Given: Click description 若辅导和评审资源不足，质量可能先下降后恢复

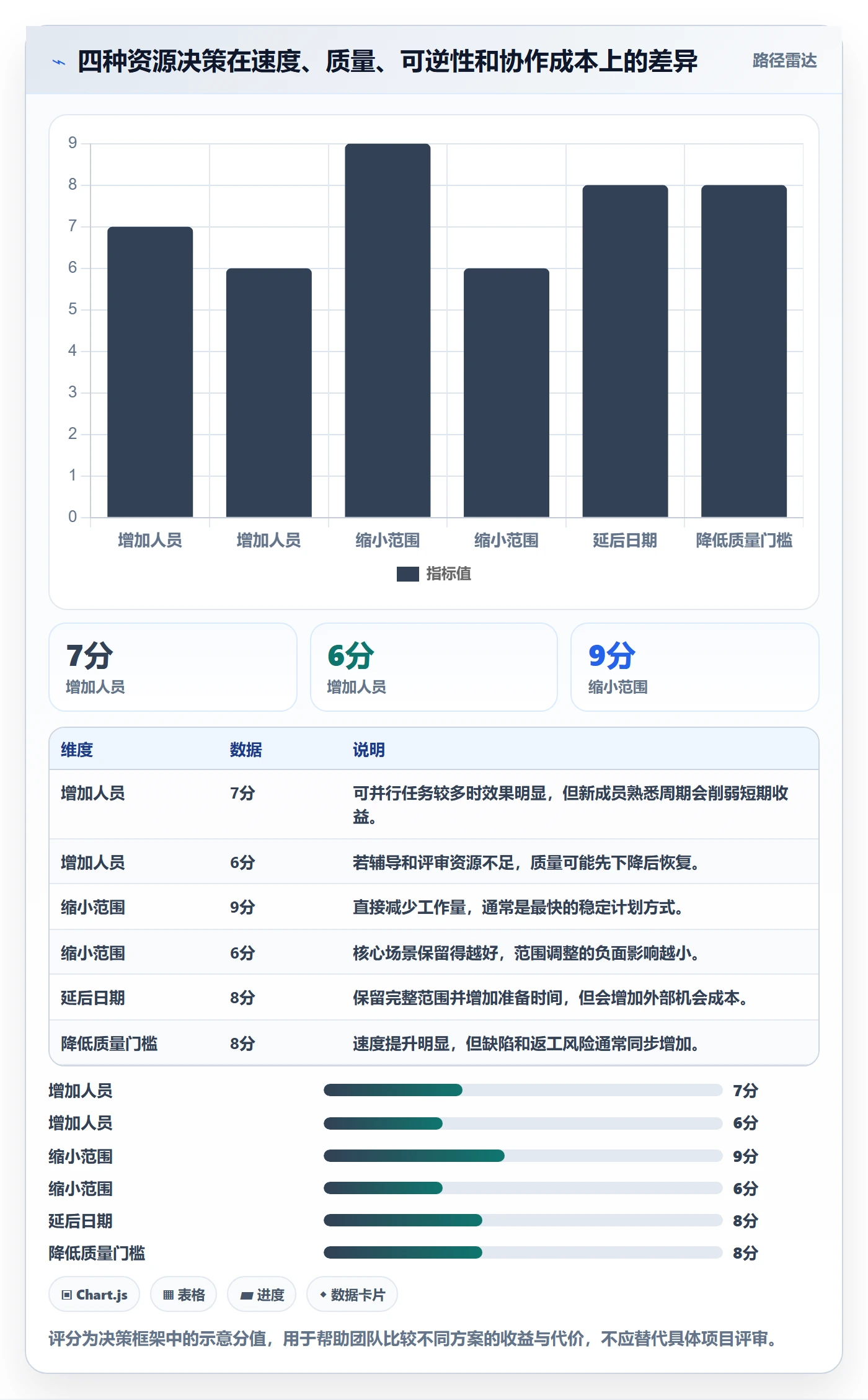Looking at the screenshot, I should pyautogui.click(x=526, y=862).
